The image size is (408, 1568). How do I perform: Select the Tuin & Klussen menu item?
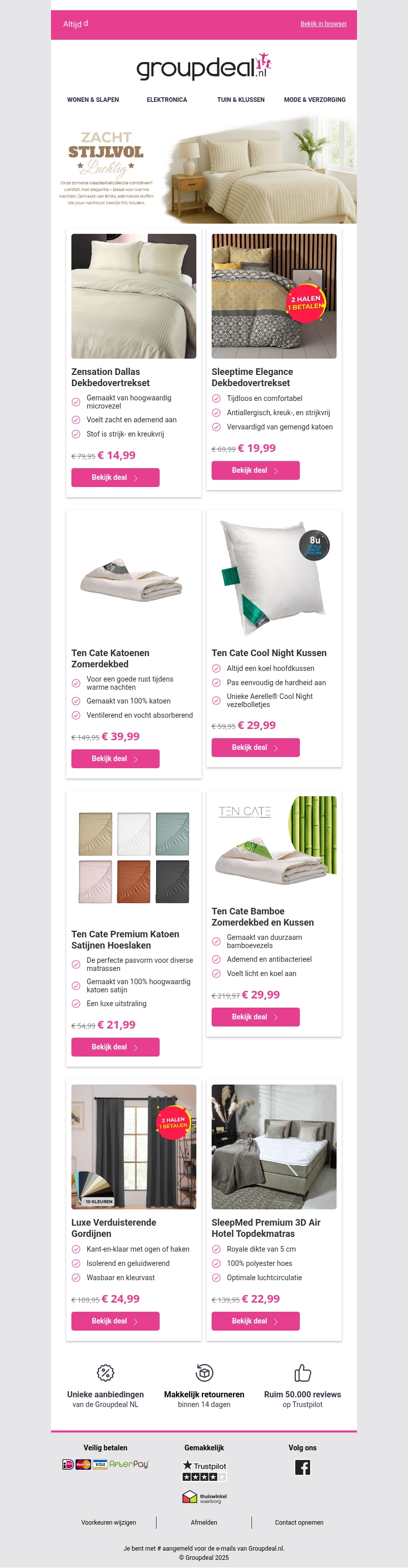(241, 100)
